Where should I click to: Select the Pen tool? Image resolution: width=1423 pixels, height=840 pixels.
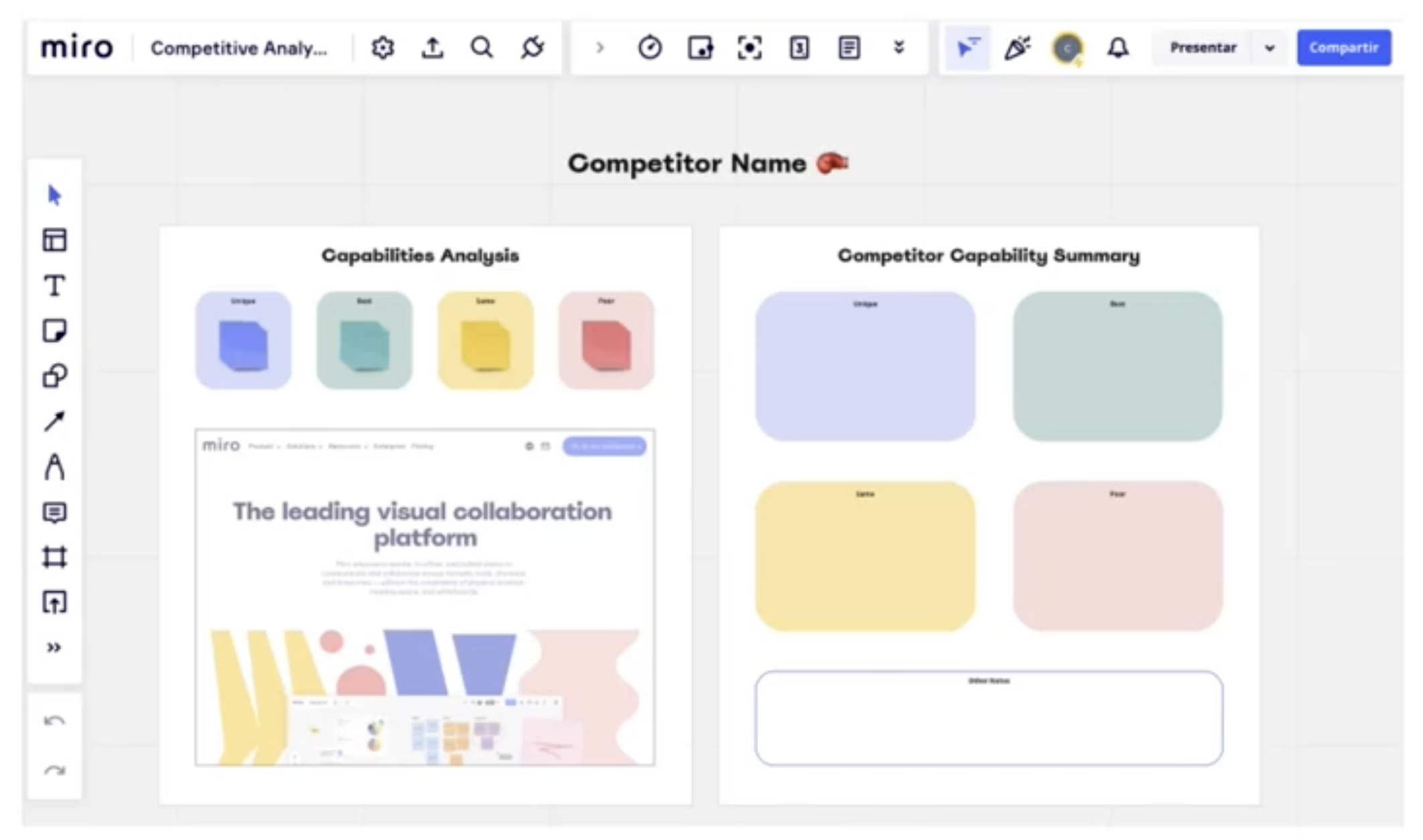(54, 467)
